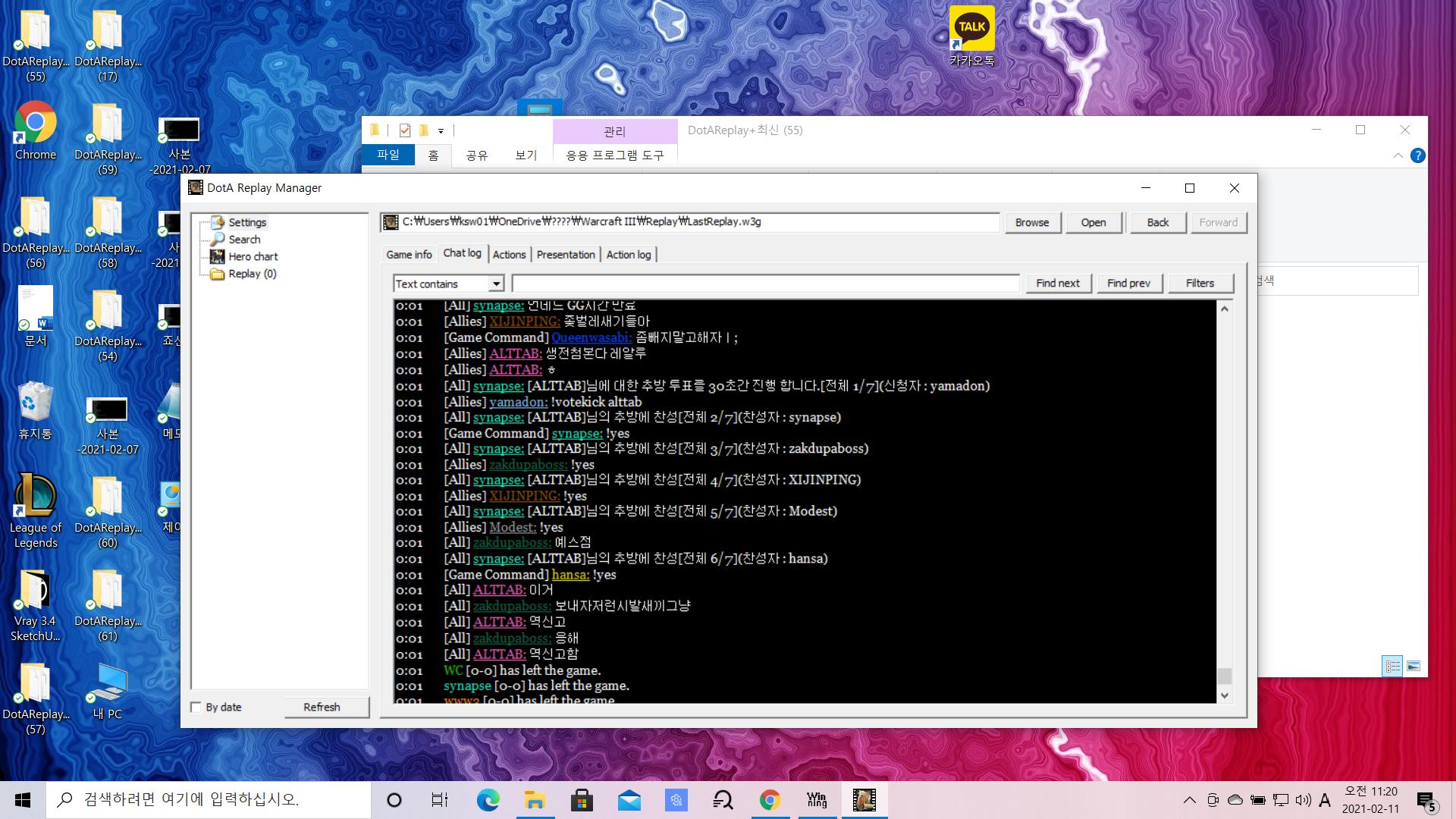This screenshot has height=819, width=1456.
Task: Click chat log scrollbar down arrow
Action: point(1224,695)
